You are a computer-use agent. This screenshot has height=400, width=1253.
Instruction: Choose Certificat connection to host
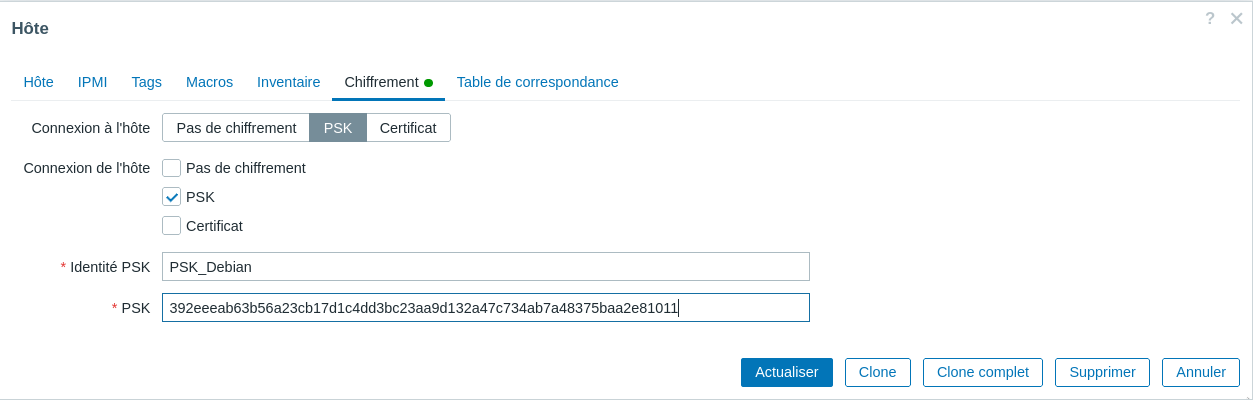(x=408, y=128)
